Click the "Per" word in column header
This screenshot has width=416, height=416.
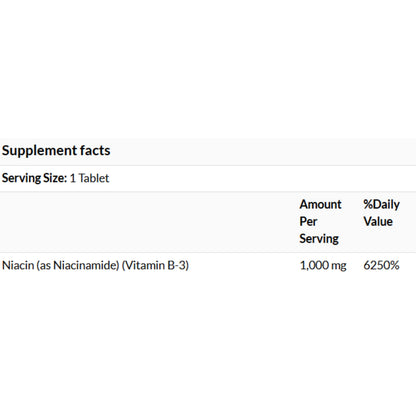point(308,221)
